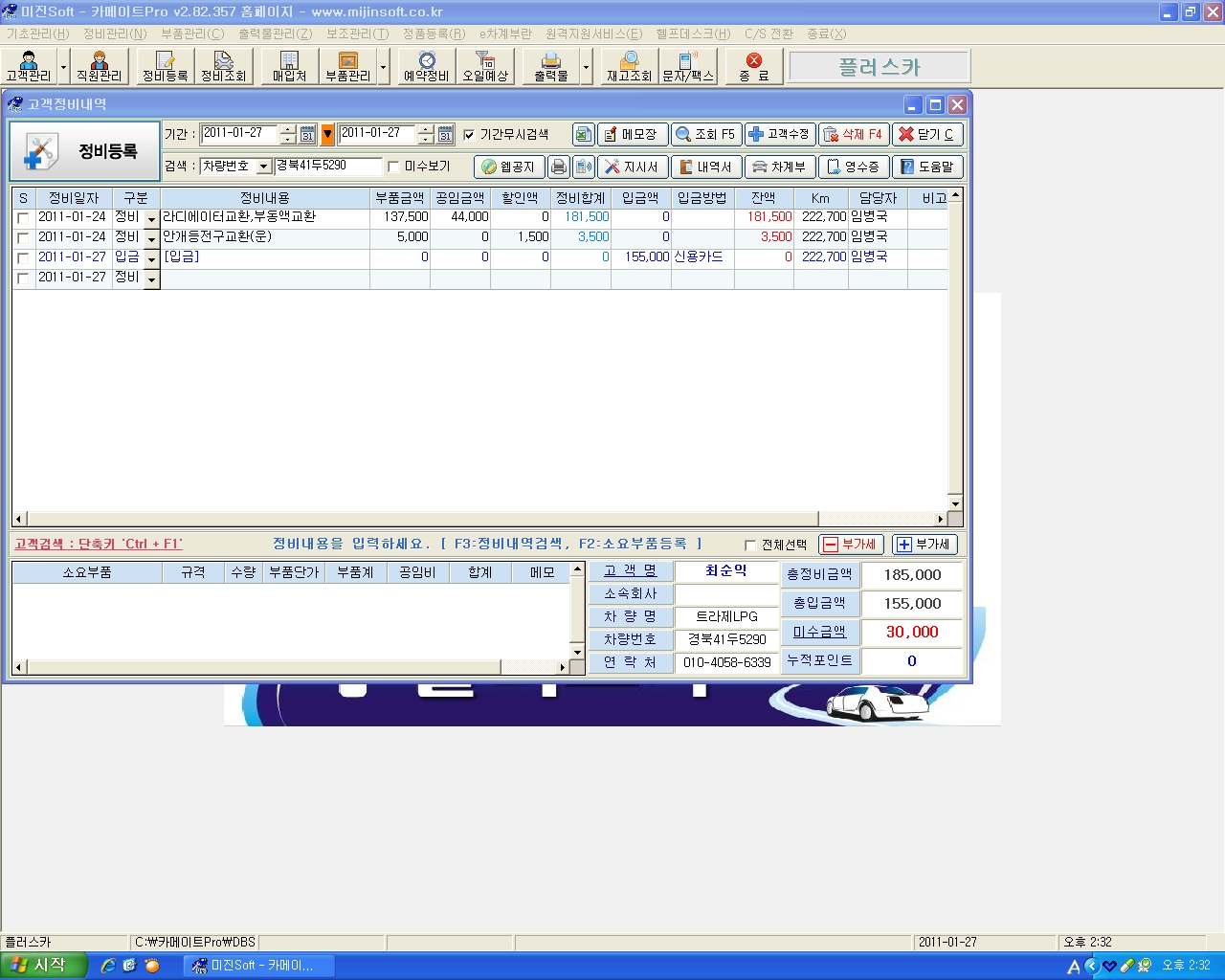
Task: Click the plus 부가세 VAT button
Action: click(924, 545)
